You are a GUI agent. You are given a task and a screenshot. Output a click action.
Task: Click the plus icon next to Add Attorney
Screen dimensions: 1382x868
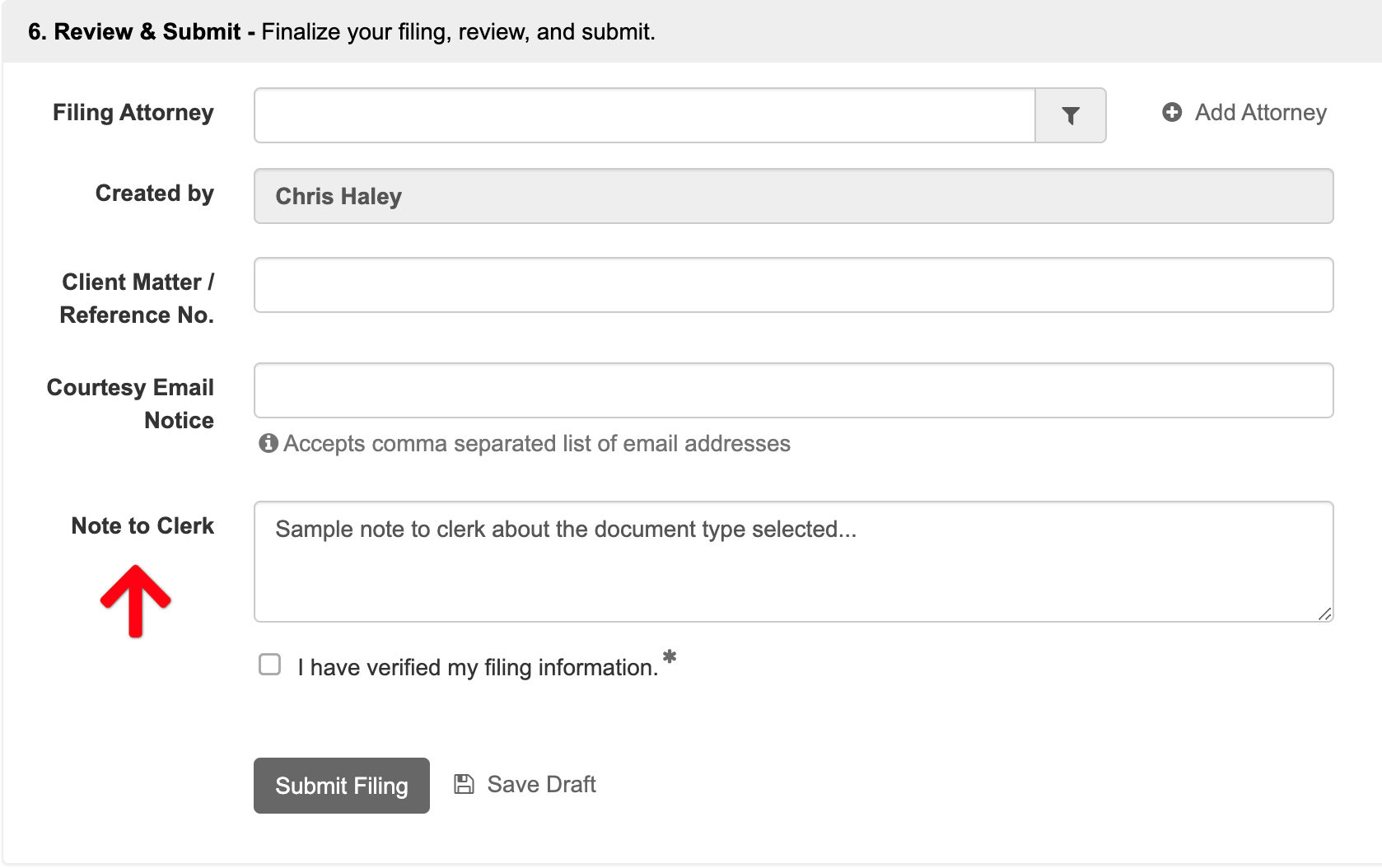[1172, 112]
